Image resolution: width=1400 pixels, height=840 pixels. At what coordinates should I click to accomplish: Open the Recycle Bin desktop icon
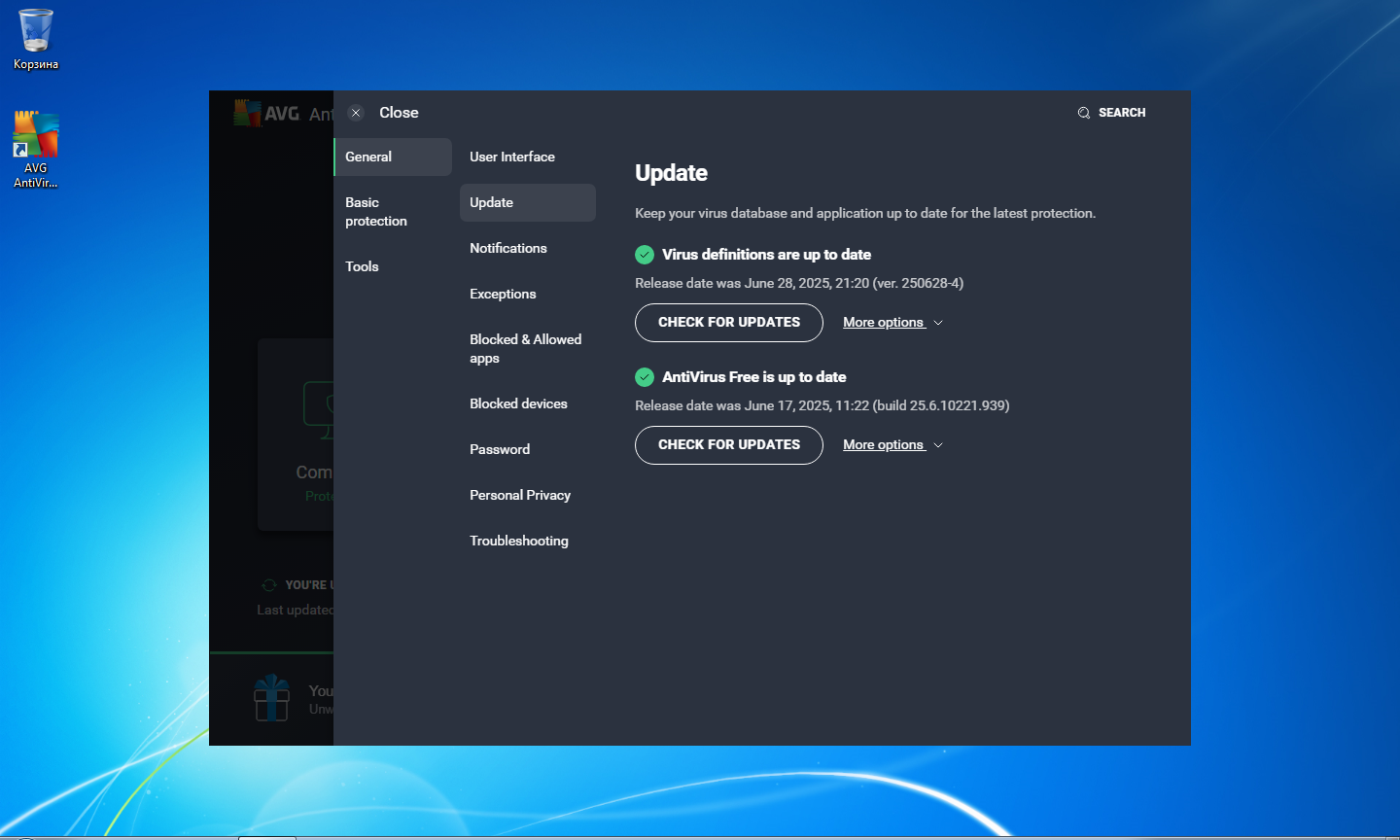pos(36,40)
